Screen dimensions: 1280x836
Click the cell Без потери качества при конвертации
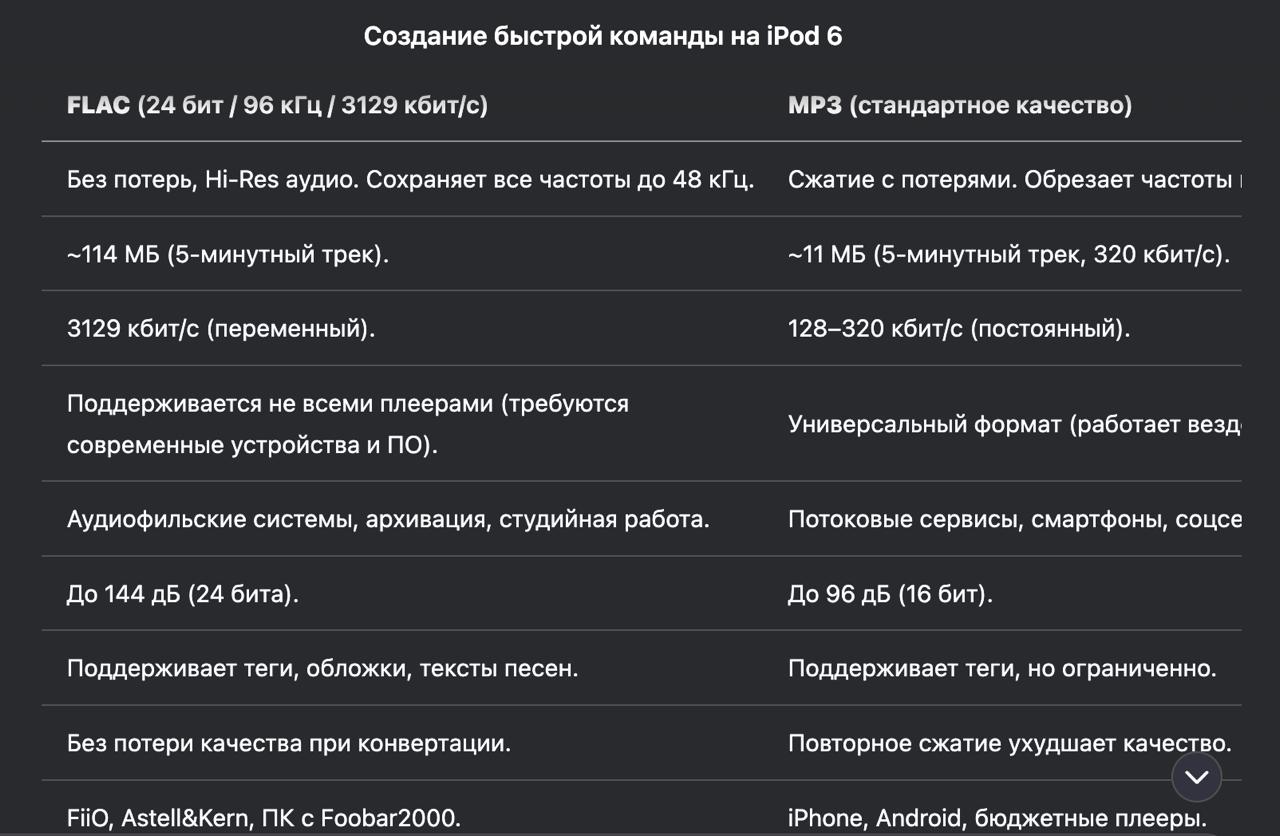click(x=289, y=743)
